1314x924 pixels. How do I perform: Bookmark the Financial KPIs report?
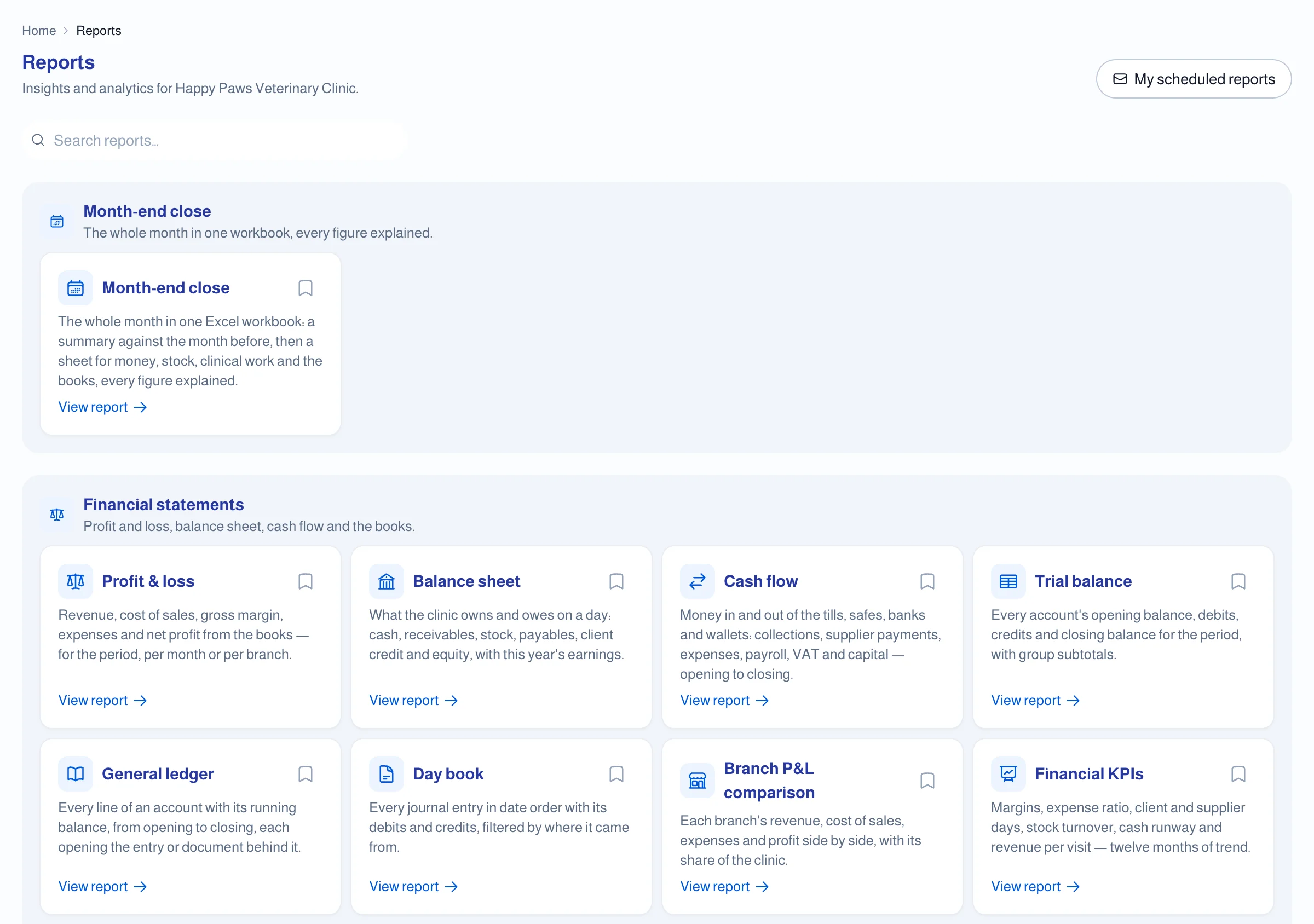pyautogui.click(x=1238, y=774)
